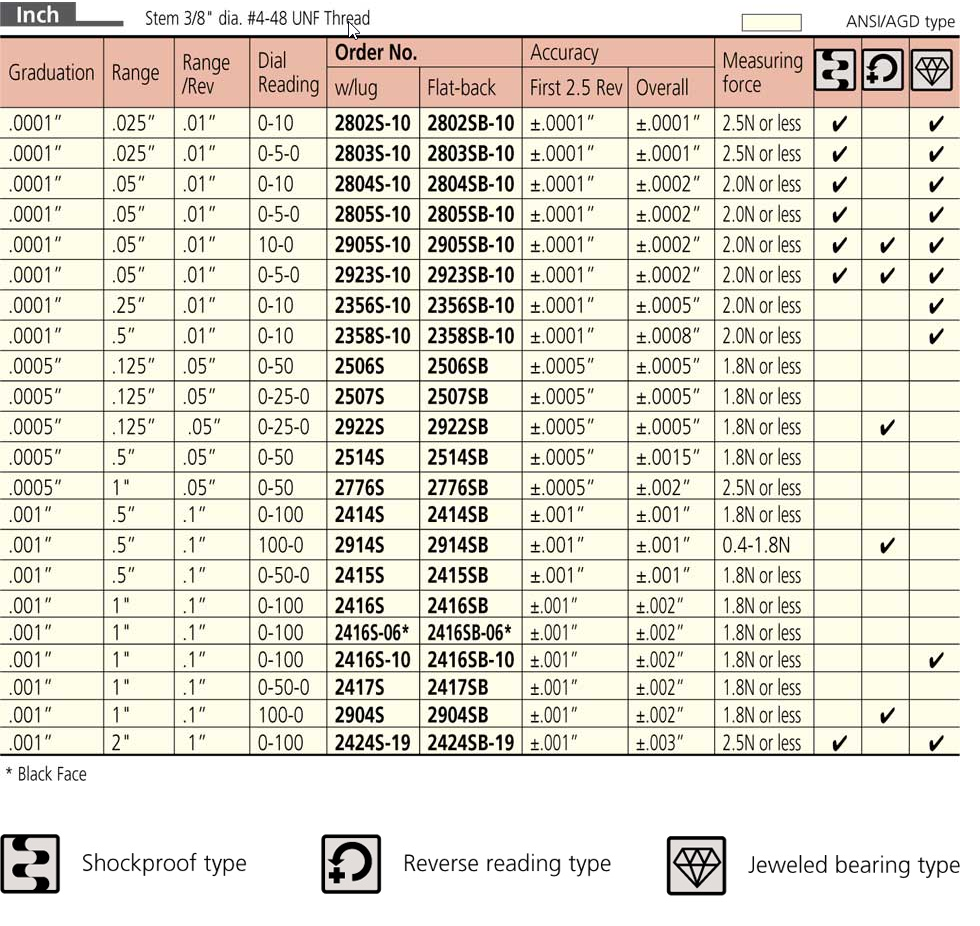Screen dimensions: 980x926
Task: Click the ±.0015" overall accuracy cell
Action: (x=668, y=458)
